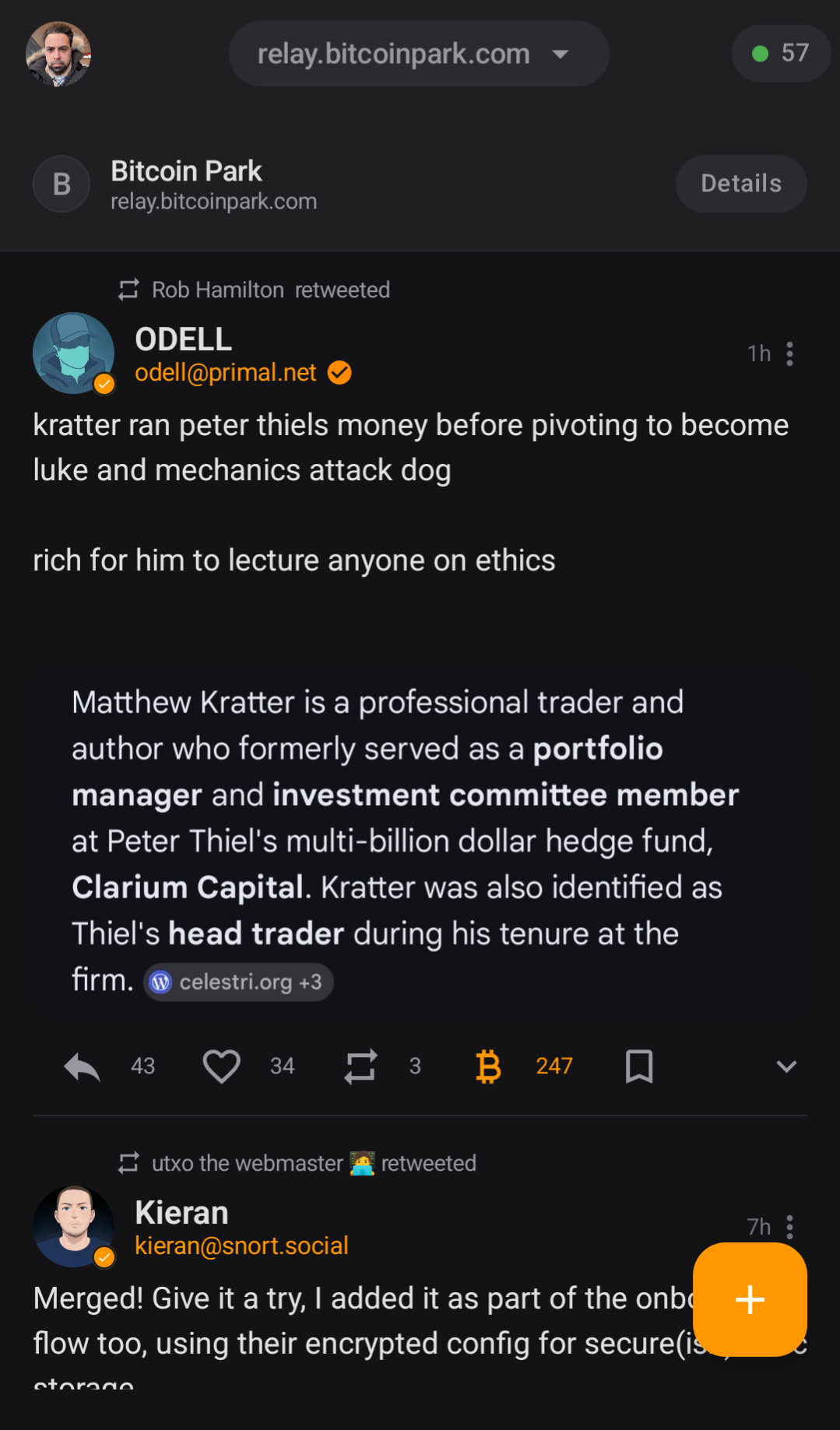This screenshot has width=840, height=1430.
Task: Expand ODELL's post actions chevron
Action: coord(786,1066)
